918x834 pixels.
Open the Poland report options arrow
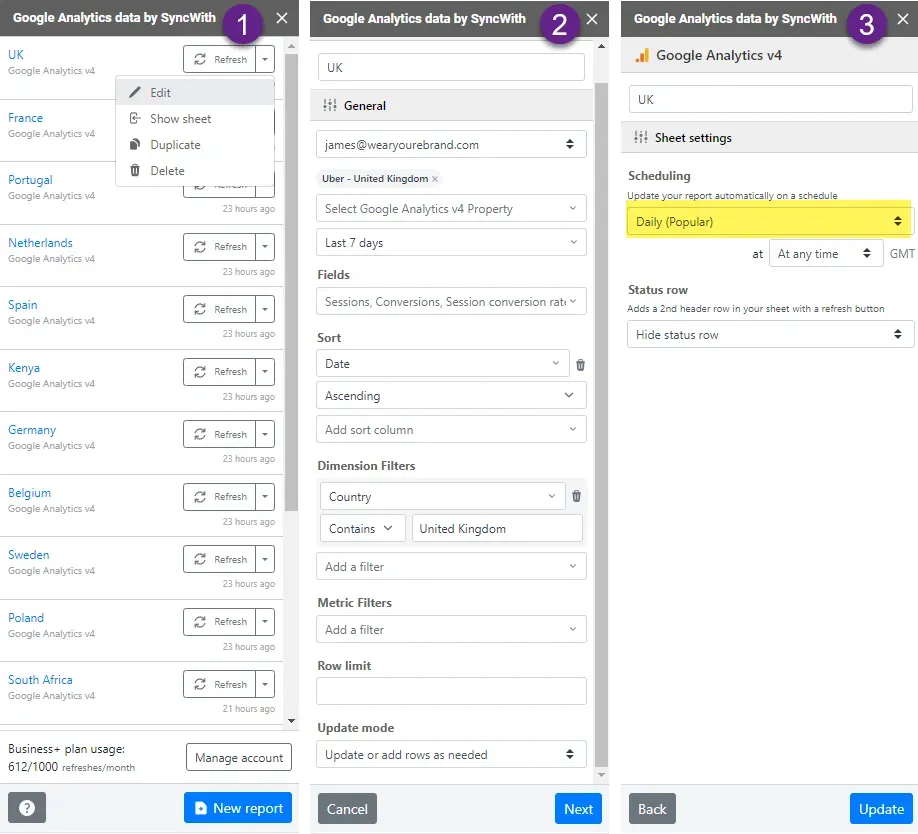point(265,622)
